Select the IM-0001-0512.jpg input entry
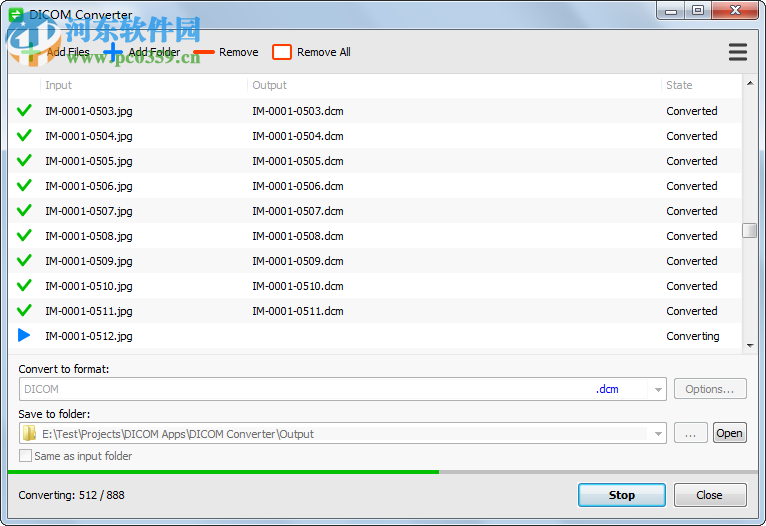This screenshot has width=766, height=526. [x=89, y=336]
